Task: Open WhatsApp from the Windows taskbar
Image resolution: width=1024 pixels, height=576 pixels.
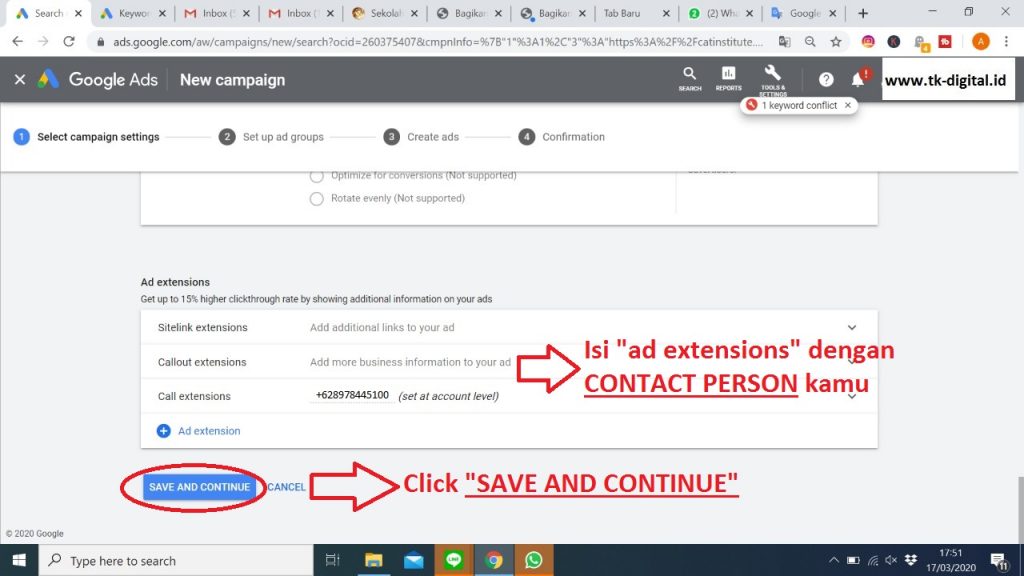Action: pyautogui.click(x=533, y=561)
